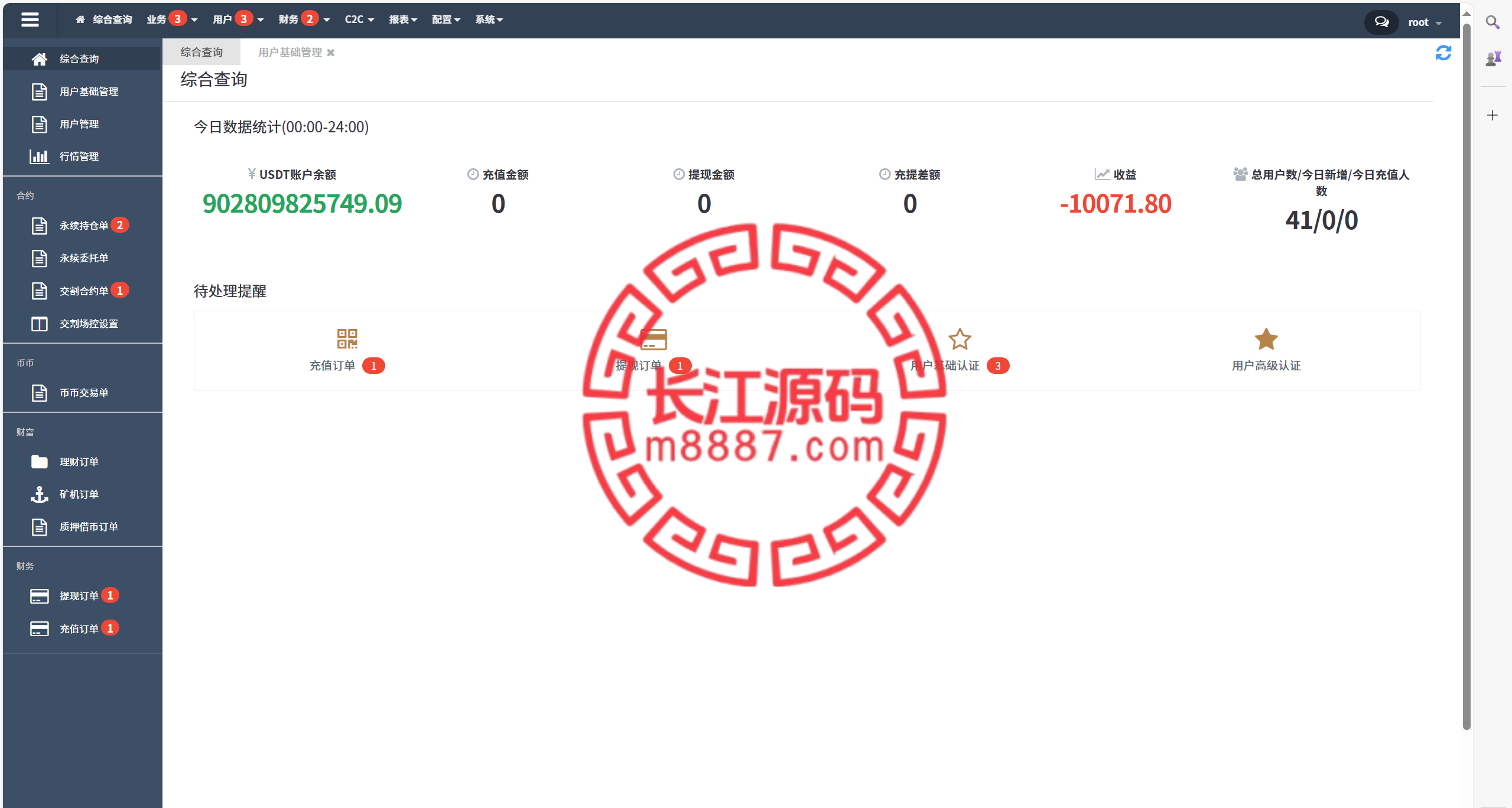The height and width of the screenshot is (808, 1512).
Task: Click the blue refresh icon
Action: tap(1443, 53)
